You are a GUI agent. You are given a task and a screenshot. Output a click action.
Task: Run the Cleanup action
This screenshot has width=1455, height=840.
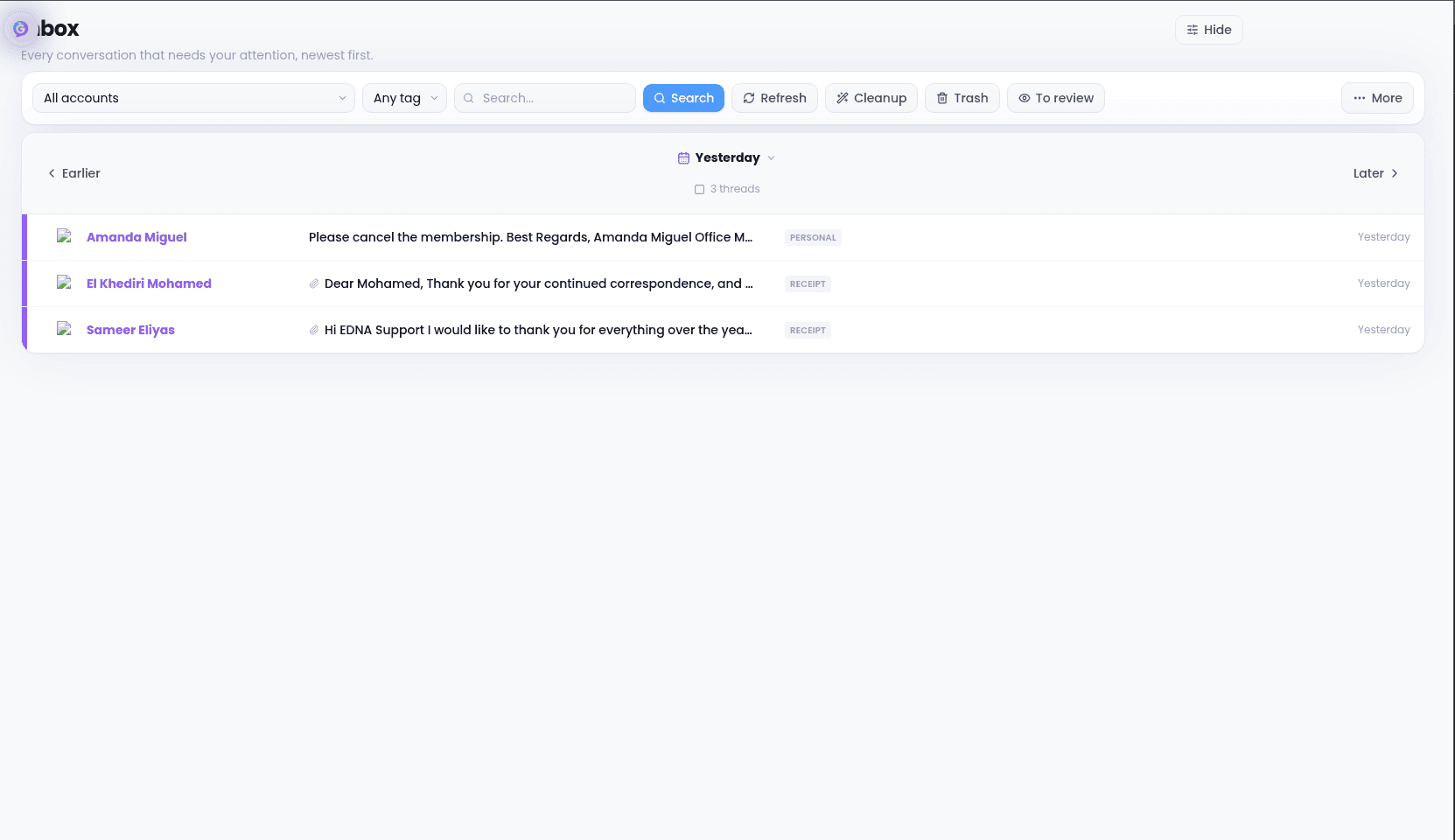[871, 98]
